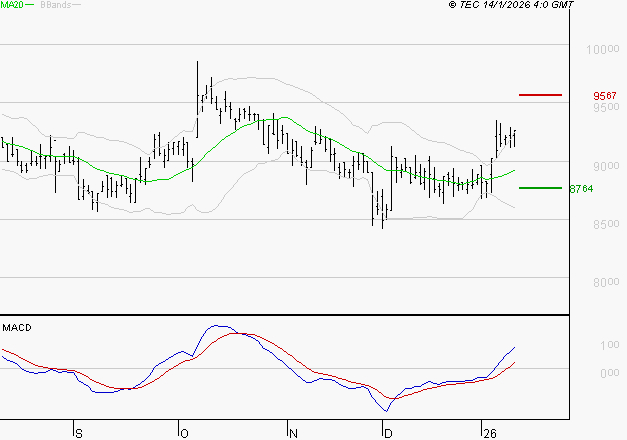The image size is (627, 440).
Task: Click the green support level line
Action: [x=540, y=188]
